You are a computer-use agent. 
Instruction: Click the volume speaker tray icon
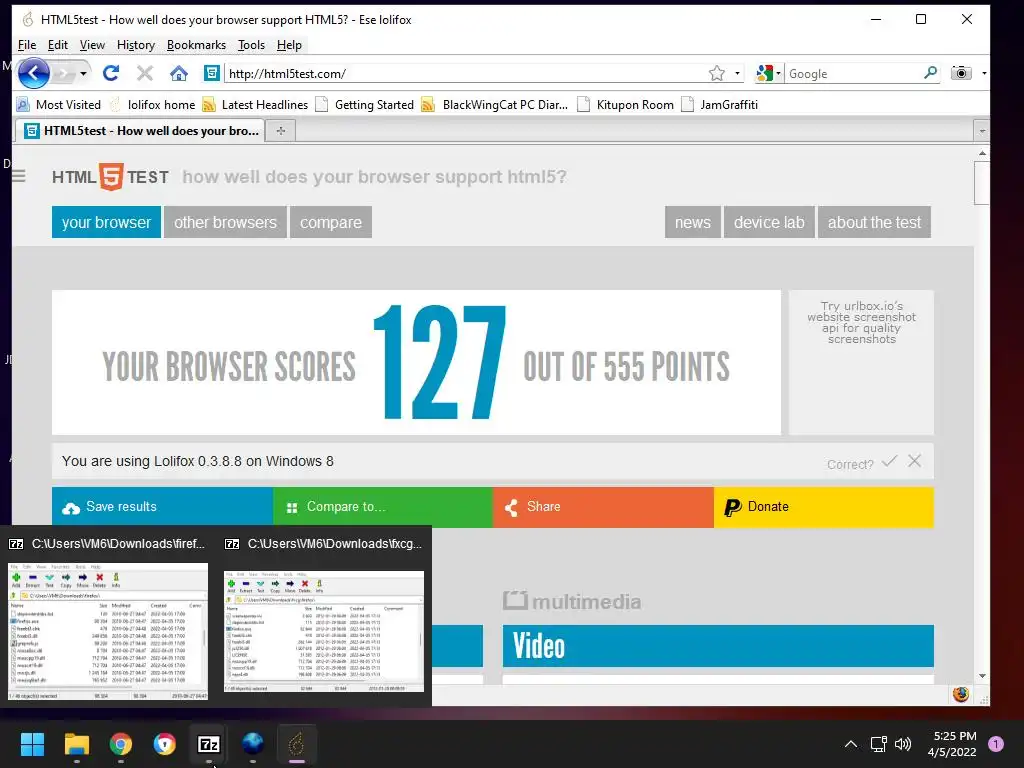903,744
